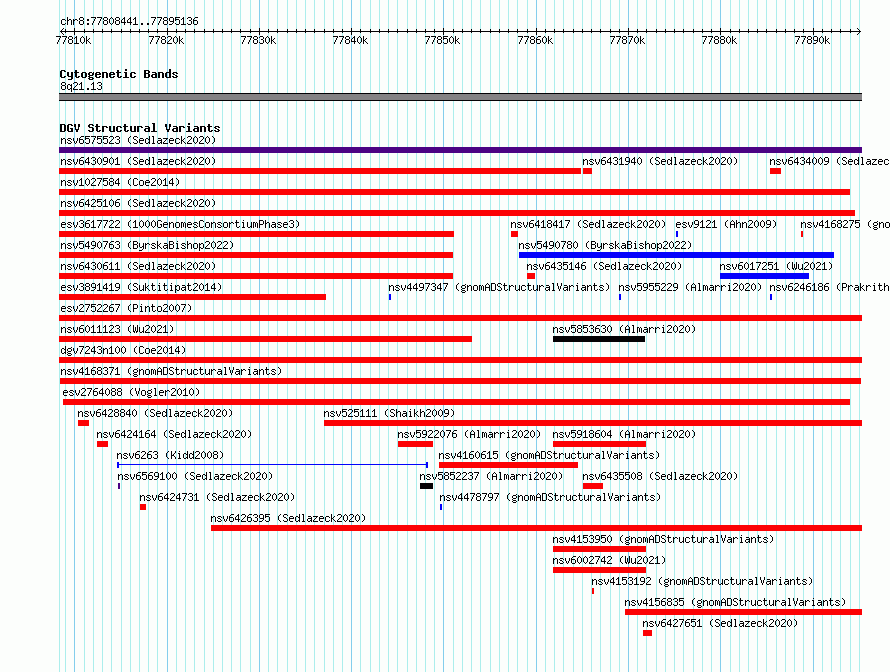
Task: Click the Cytogenetic Bands track title
Action: (x=119, y=74)
